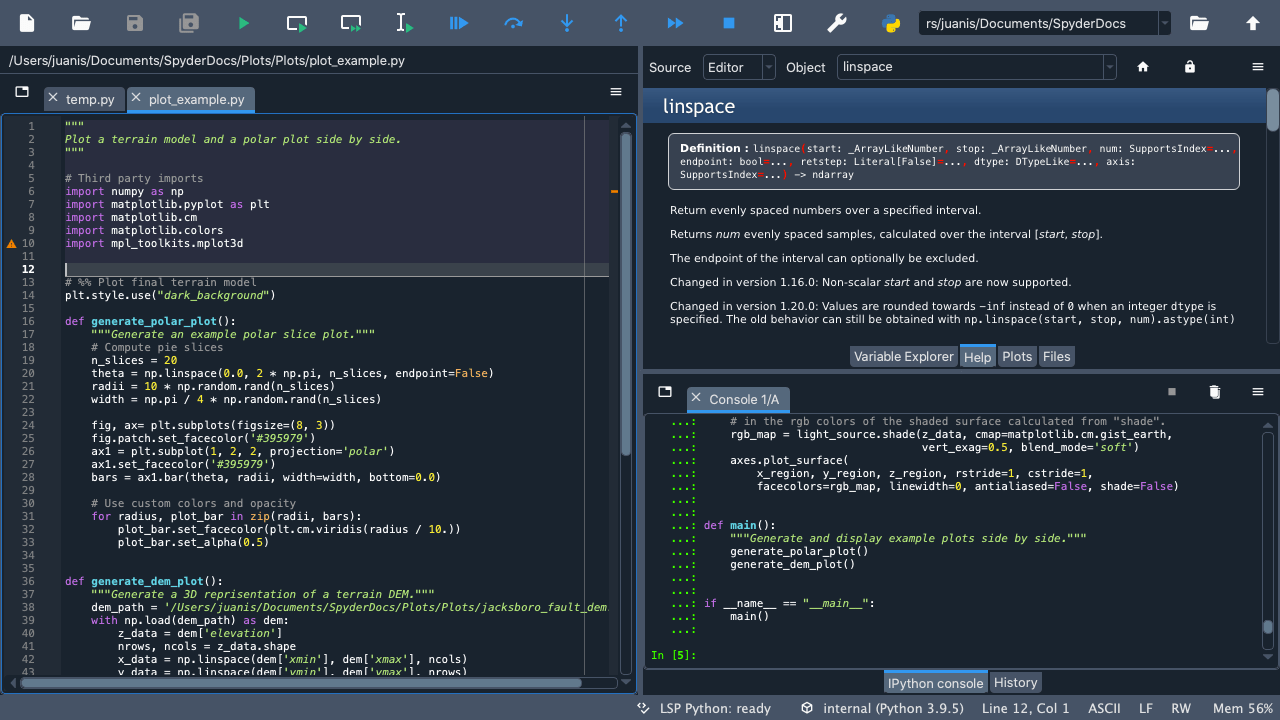
Task: Open the editor pane options menu
Action: 616,92
